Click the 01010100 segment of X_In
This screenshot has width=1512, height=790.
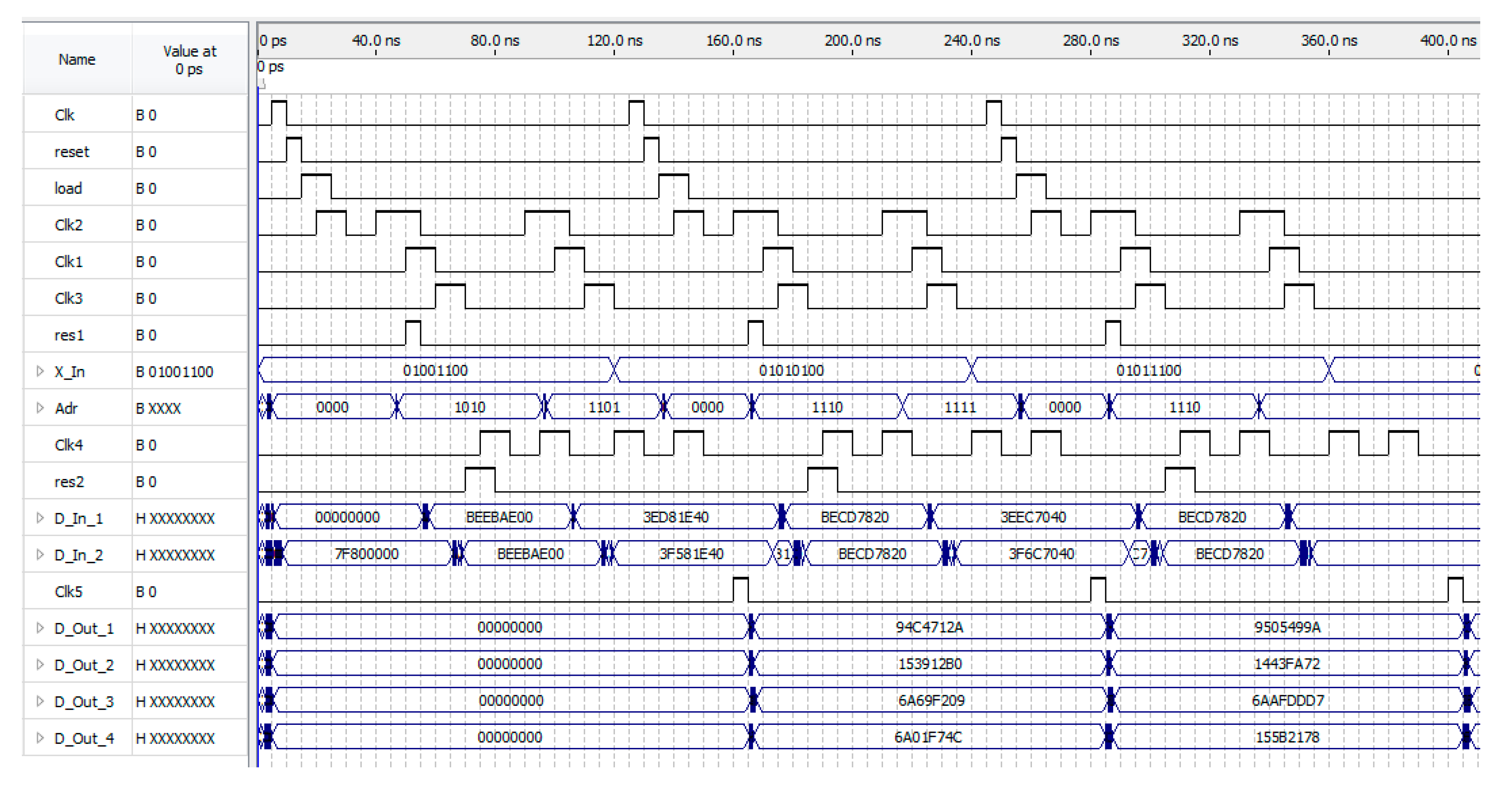tap(791, 371)
